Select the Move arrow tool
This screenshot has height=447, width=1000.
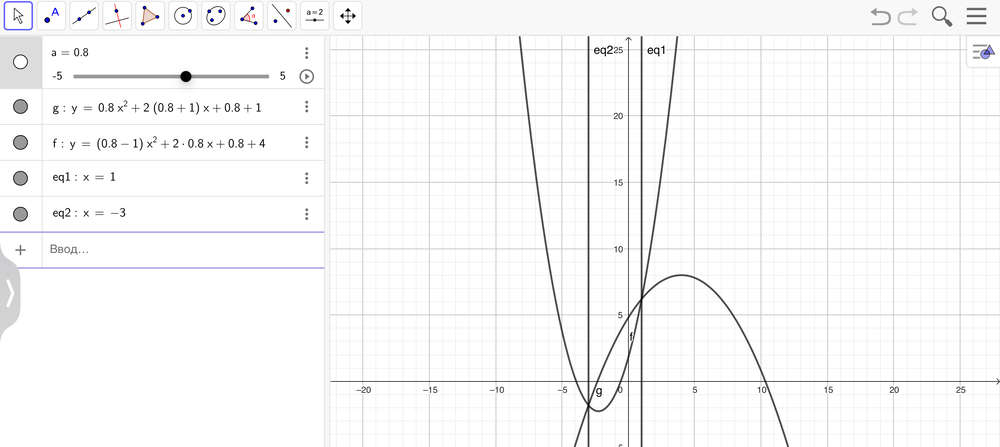tap(18, 16)
